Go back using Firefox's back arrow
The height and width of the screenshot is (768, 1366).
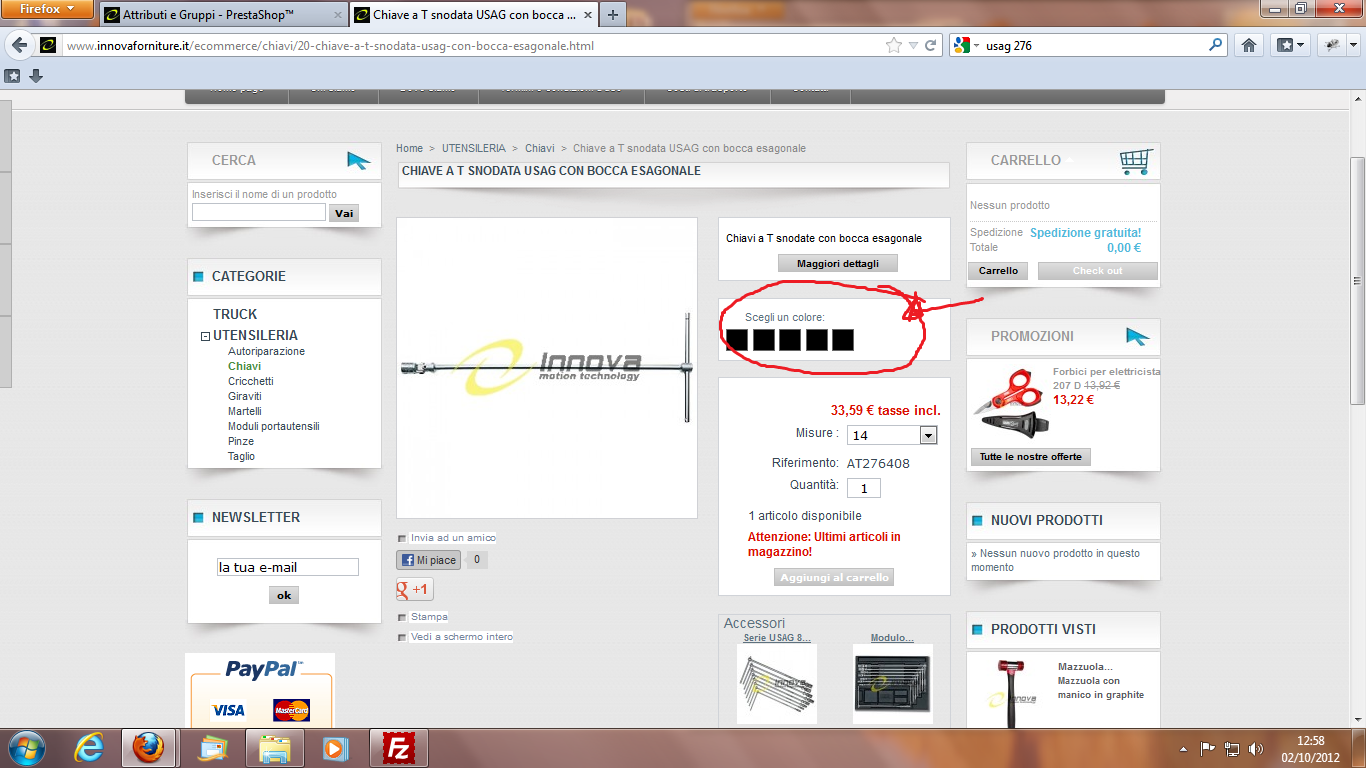[19, 45]
